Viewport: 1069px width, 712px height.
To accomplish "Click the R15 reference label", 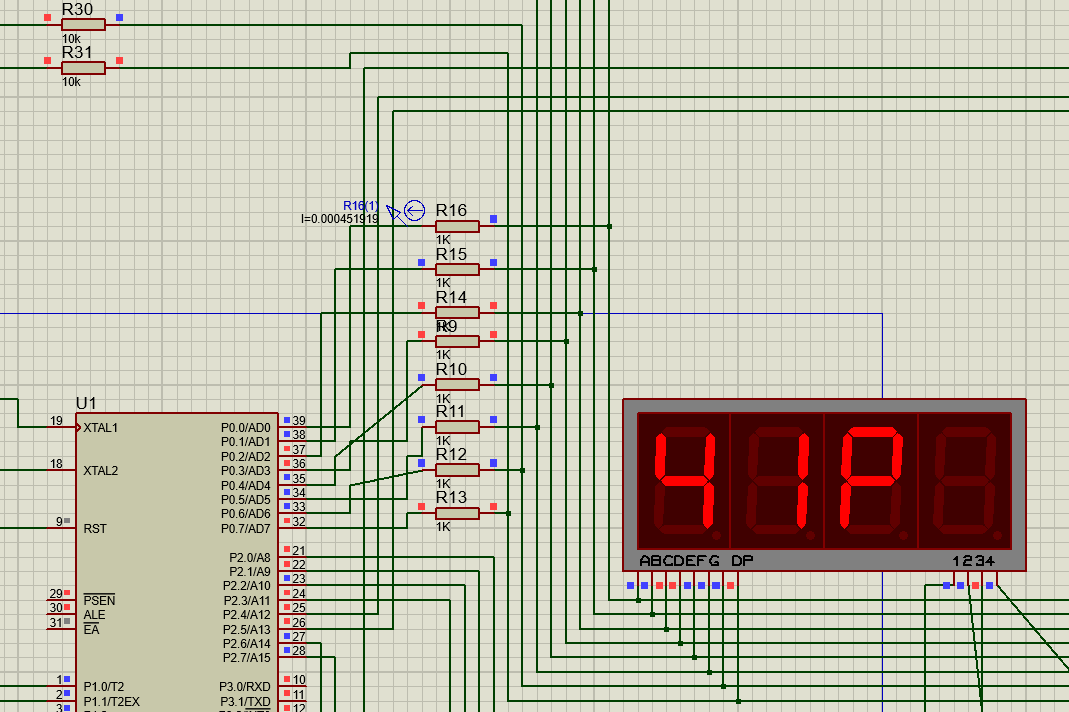I will [x=451, y=254].
